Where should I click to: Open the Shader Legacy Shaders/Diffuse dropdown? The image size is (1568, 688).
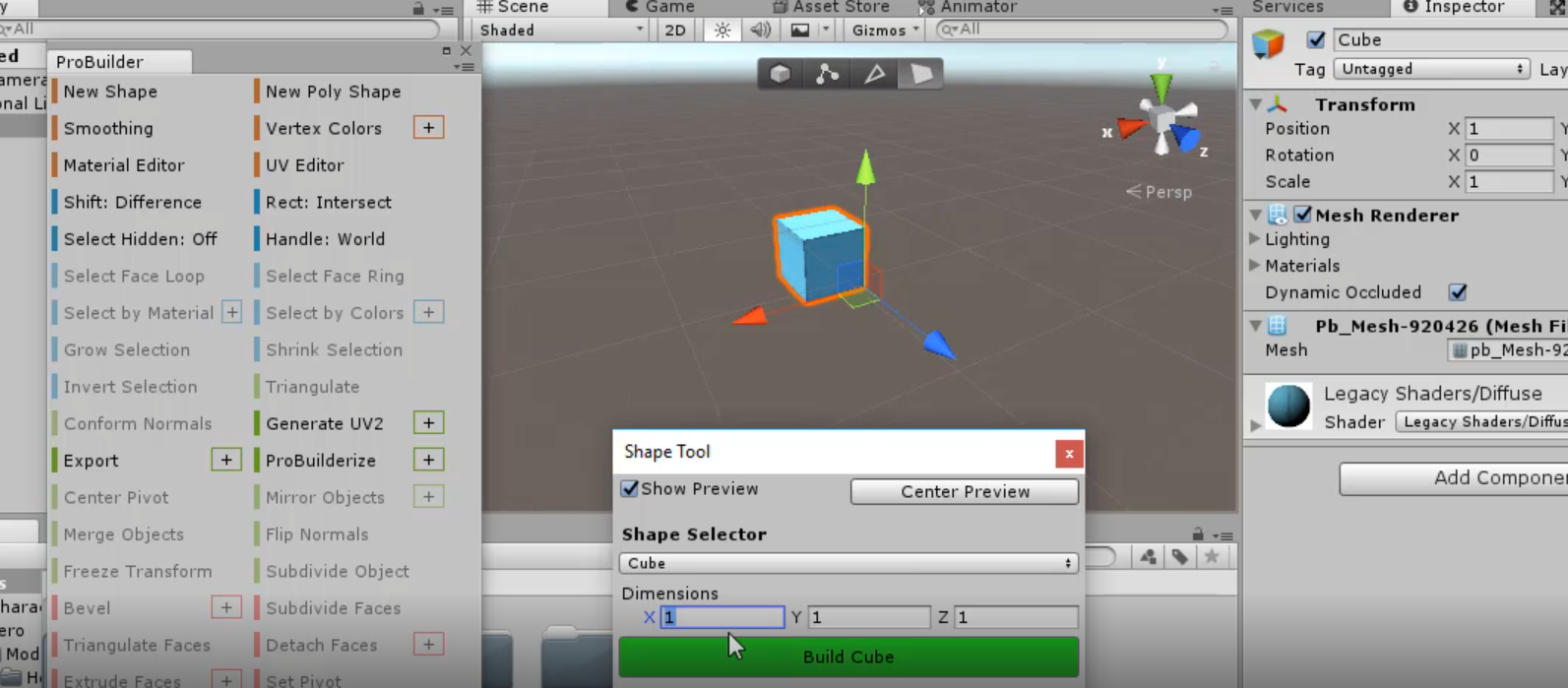(1481, 421)
